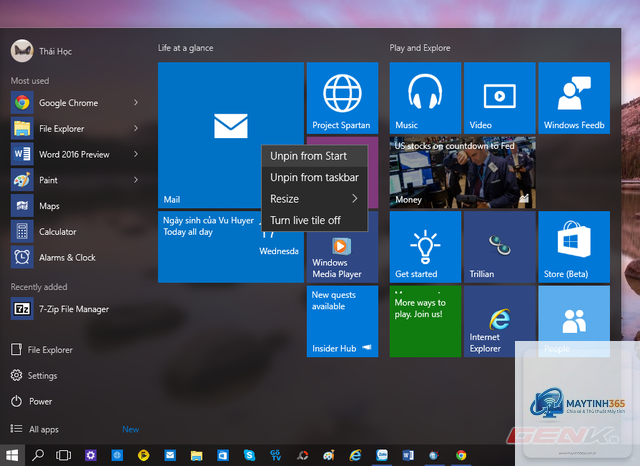Open the Project Spartan globe taskbar icon
Viewport: 640px width, 466px height.
coord(117,455)
